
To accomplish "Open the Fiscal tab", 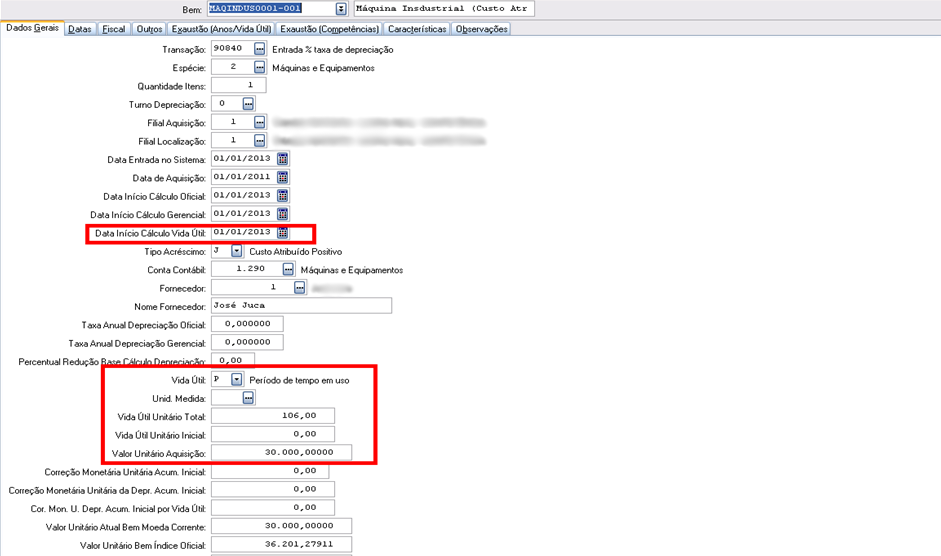I will [113, 29].
